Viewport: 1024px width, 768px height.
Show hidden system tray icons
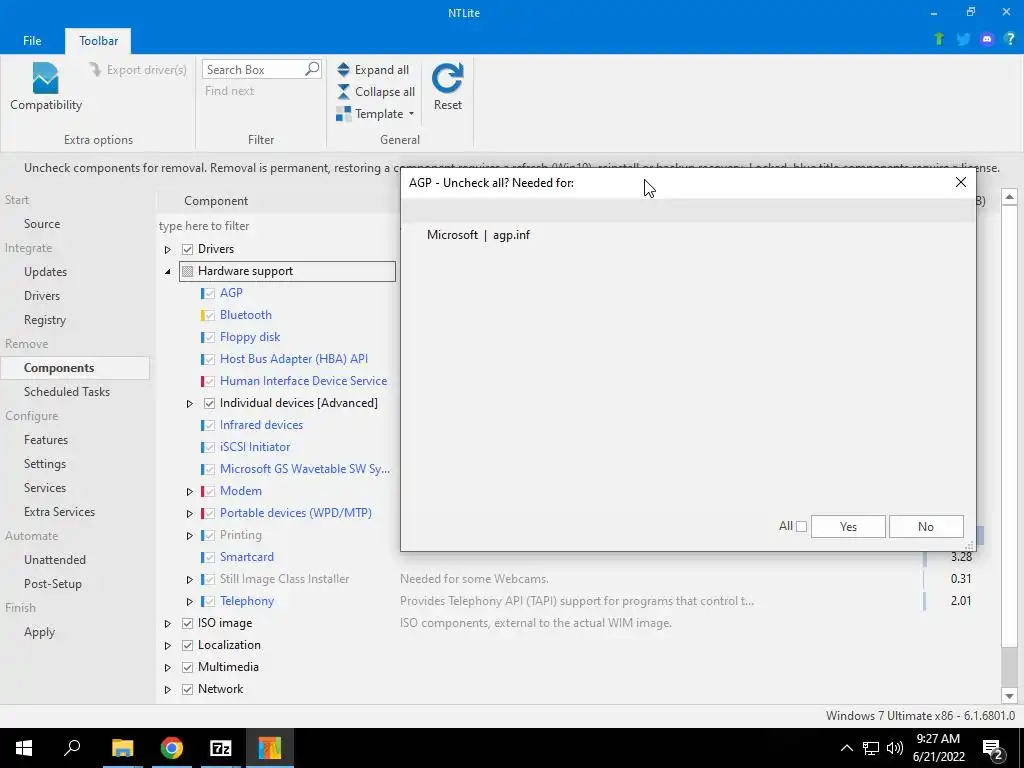(x=846, y=748)
